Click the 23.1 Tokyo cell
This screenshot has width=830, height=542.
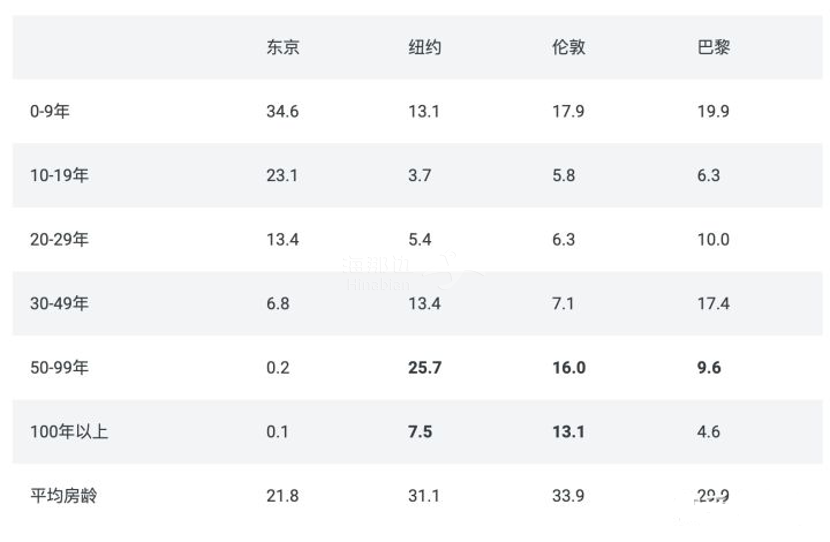coord(282,176)
